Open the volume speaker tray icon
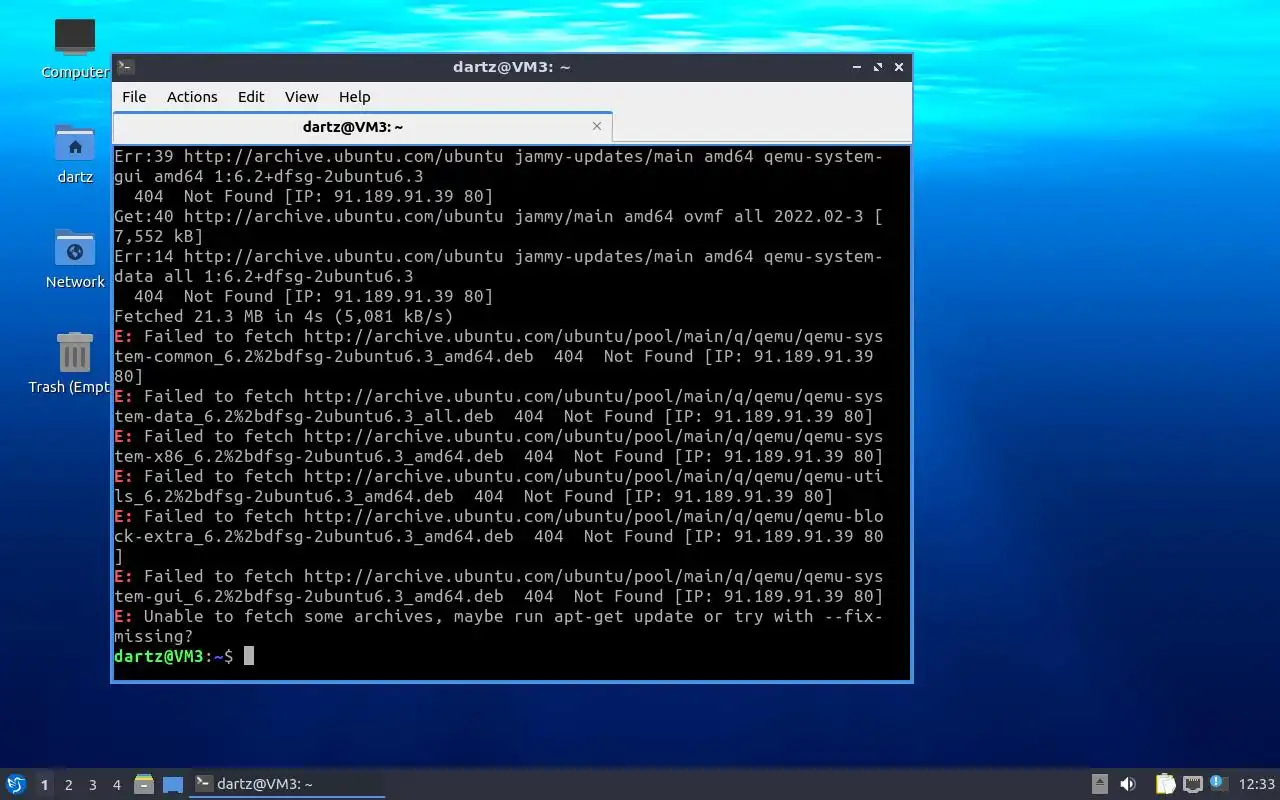 click(1128, 784)
